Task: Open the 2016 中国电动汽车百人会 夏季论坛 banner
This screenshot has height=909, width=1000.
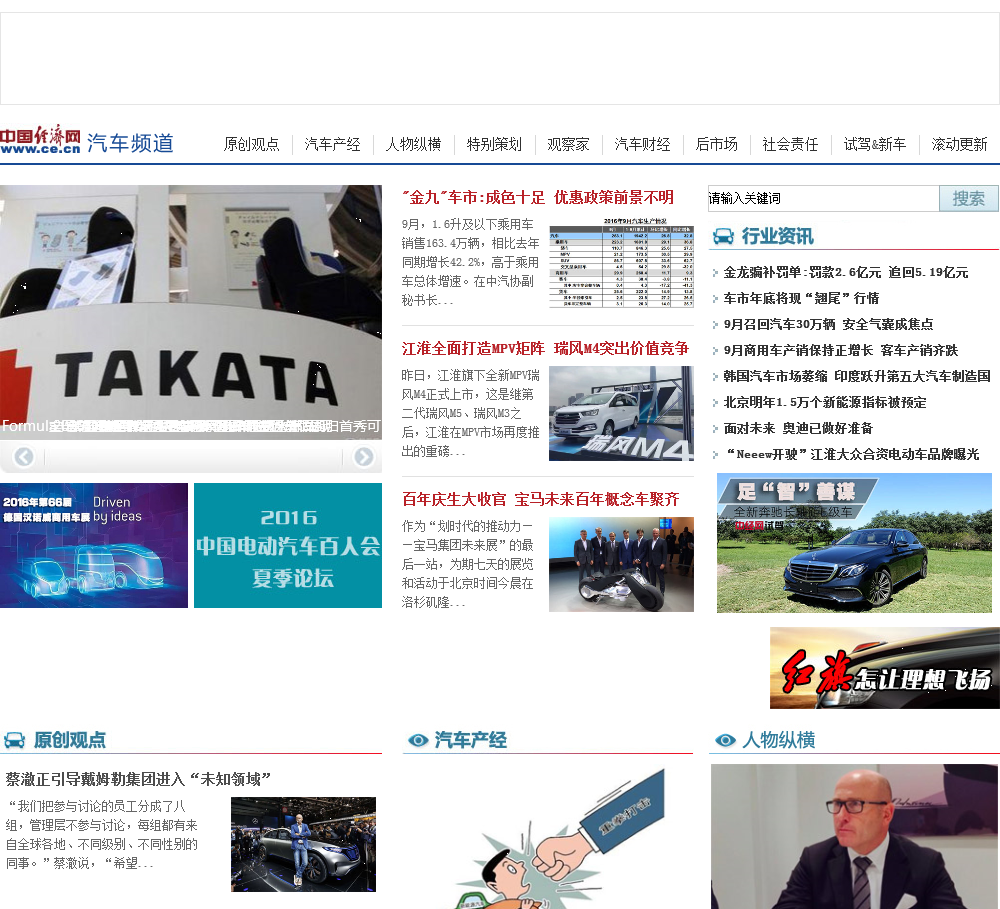Action: (288, 545)
